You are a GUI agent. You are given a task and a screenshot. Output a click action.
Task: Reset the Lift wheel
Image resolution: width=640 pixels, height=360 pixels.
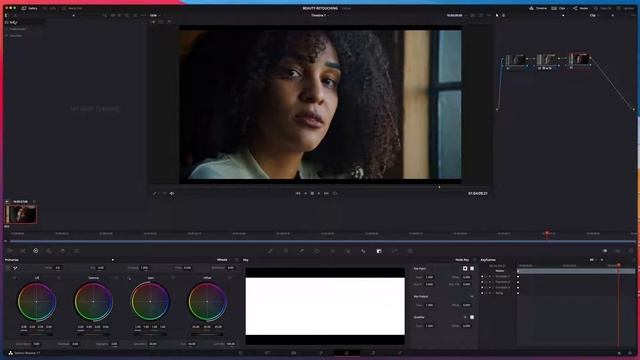coord(59,278)
